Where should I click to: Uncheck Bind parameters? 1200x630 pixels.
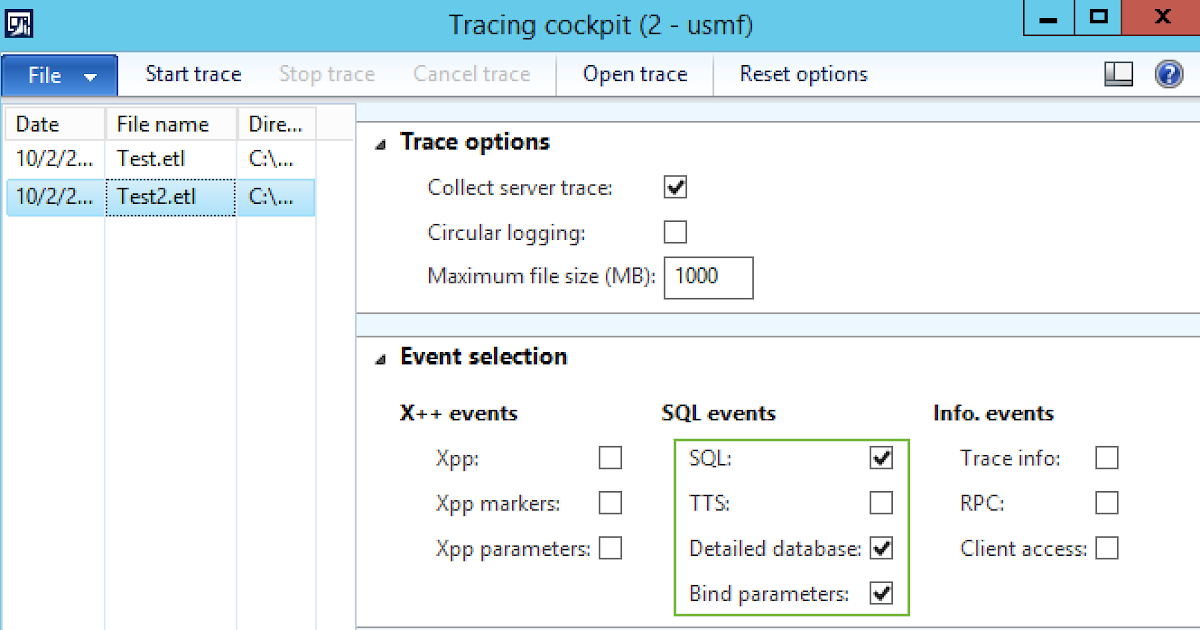[881, 593]
